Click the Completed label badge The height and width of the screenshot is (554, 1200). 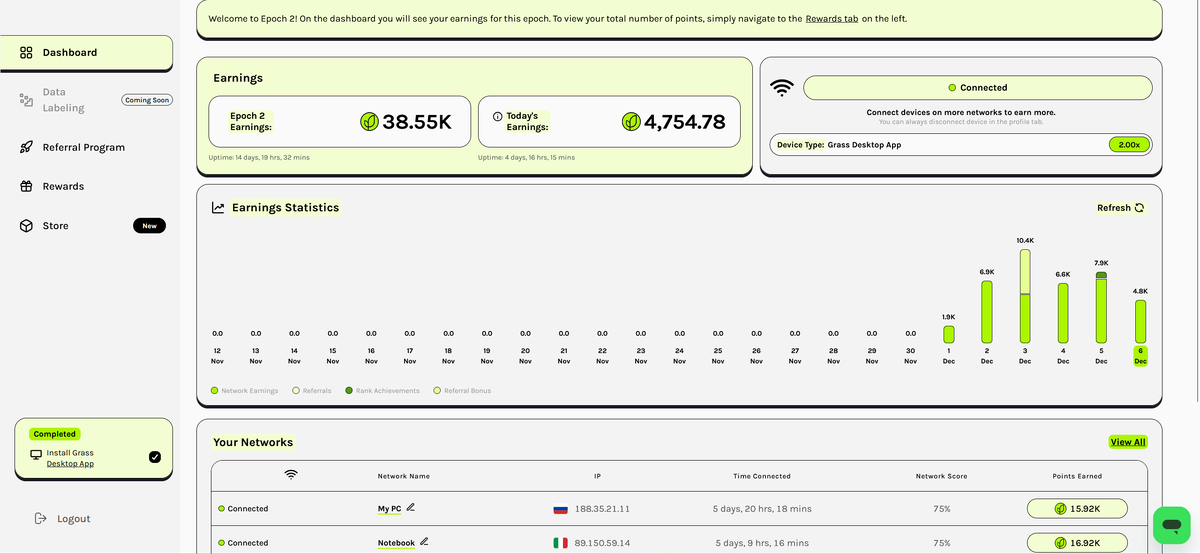[x=55, y=434]
